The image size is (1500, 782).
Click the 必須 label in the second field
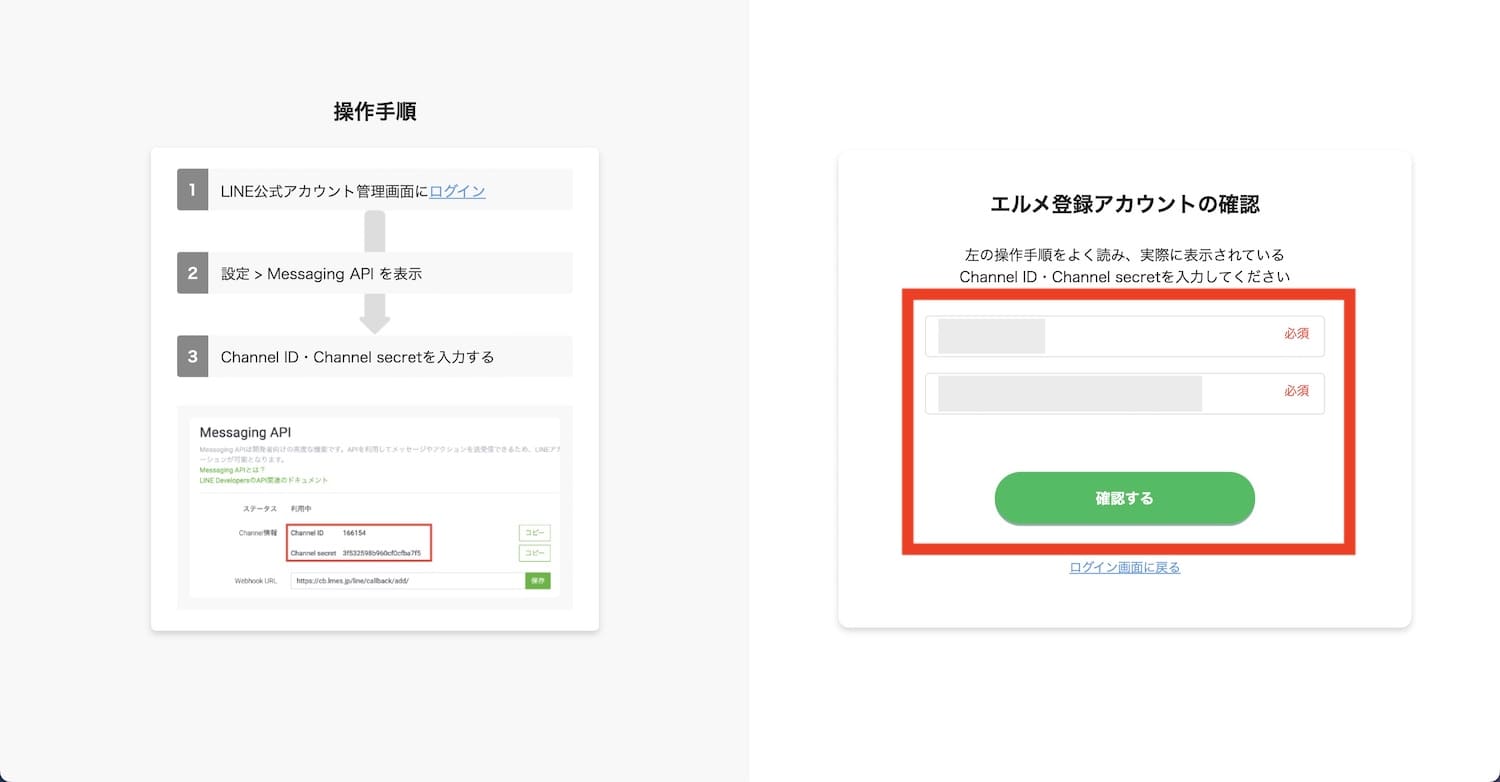(x=1296, y=391)
